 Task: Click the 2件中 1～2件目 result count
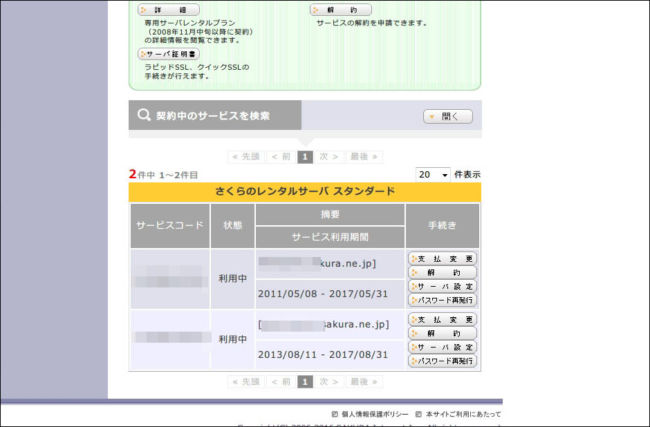click(x=163, y=175)
